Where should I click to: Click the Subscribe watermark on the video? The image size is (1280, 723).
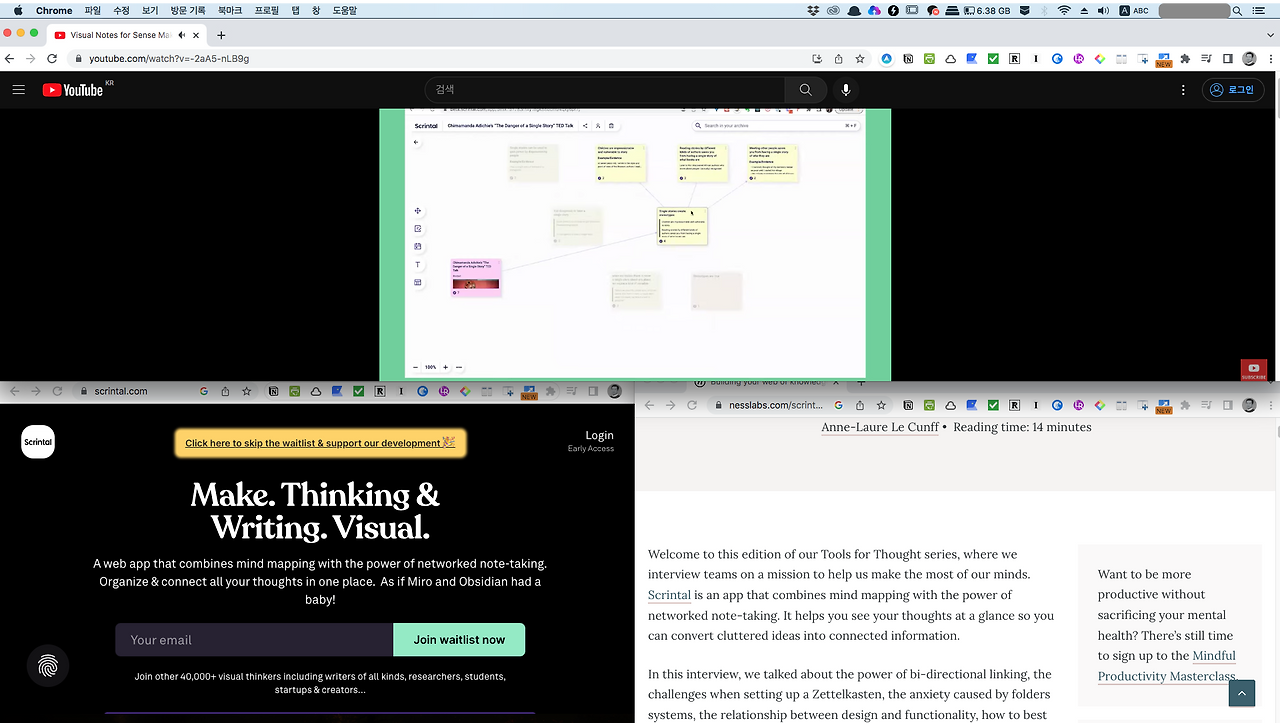click(x=1254, y=370)
